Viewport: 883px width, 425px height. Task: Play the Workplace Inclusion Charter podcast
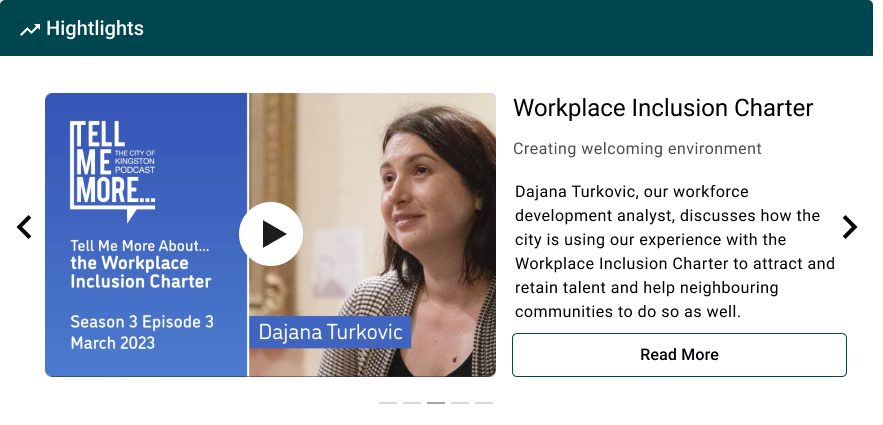click(270, 234)
